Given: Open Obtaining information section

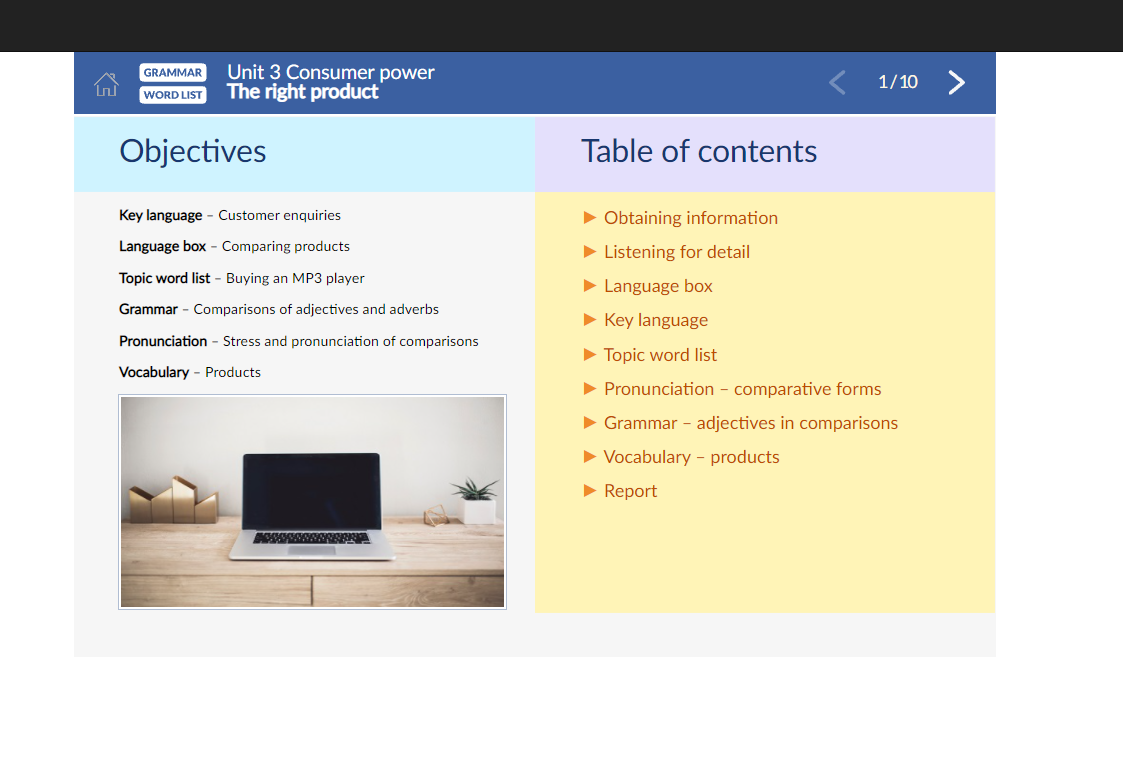Looking at the screenshot, I should click(690, 218).
